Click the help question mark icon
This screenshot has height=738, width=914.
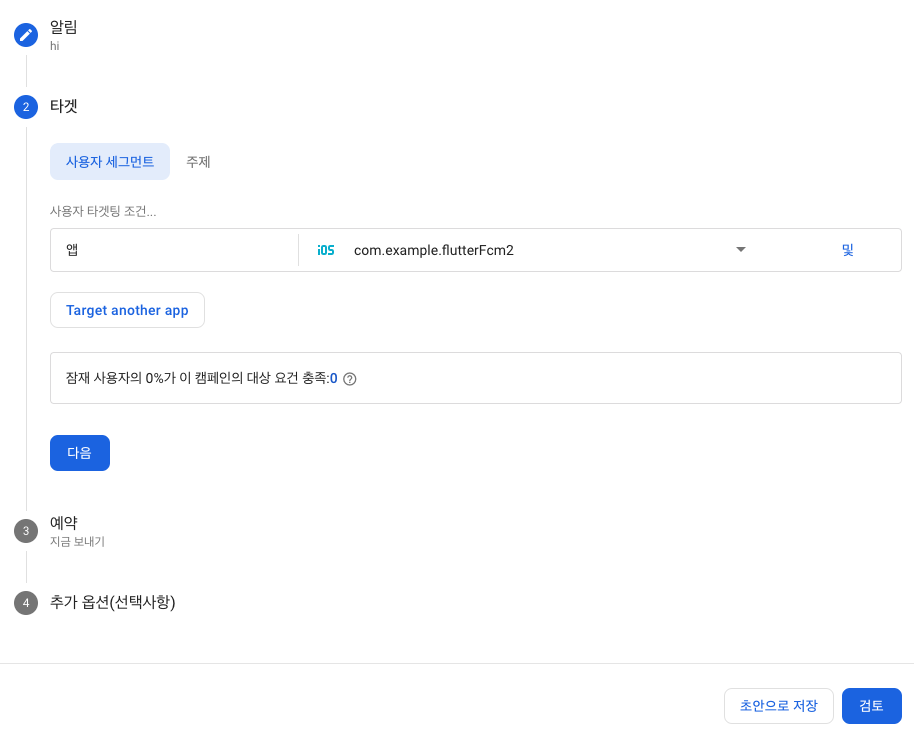pos(350,379)
